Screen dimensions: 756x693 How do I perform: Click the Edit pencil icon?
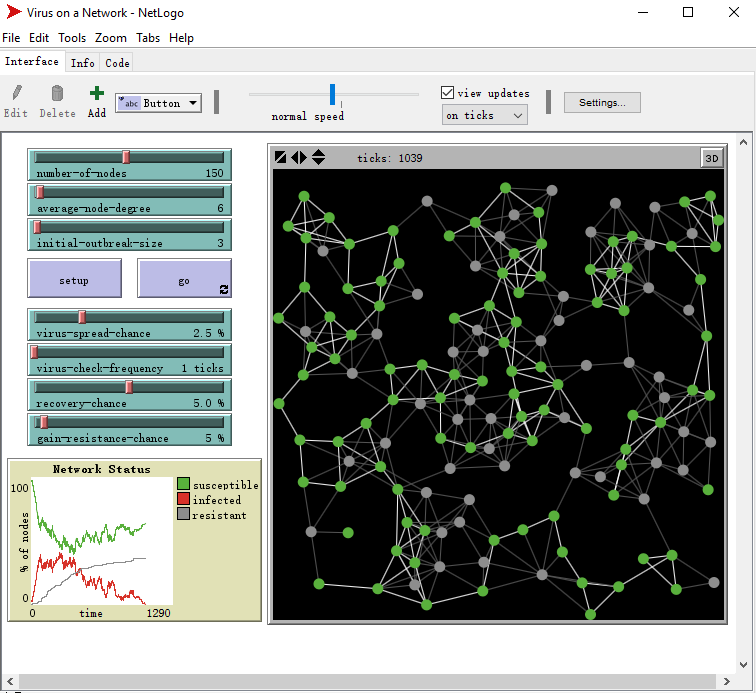point(17,93)
